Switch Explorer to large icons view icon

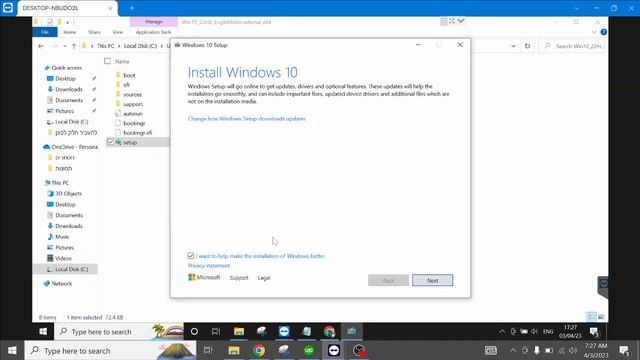click(601, 317)
